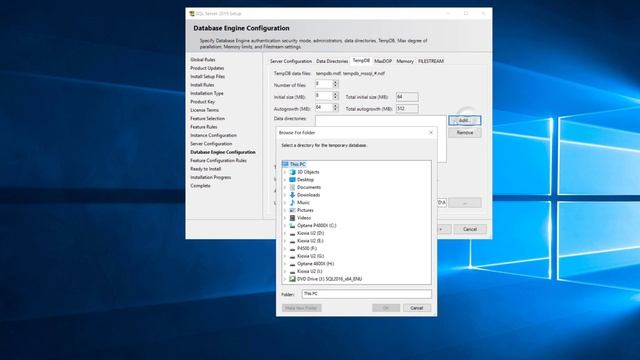The height and width of the screenshot is (360, 640).
Task: Expand the Documents tree node
Action: click(x=285, y=187)
